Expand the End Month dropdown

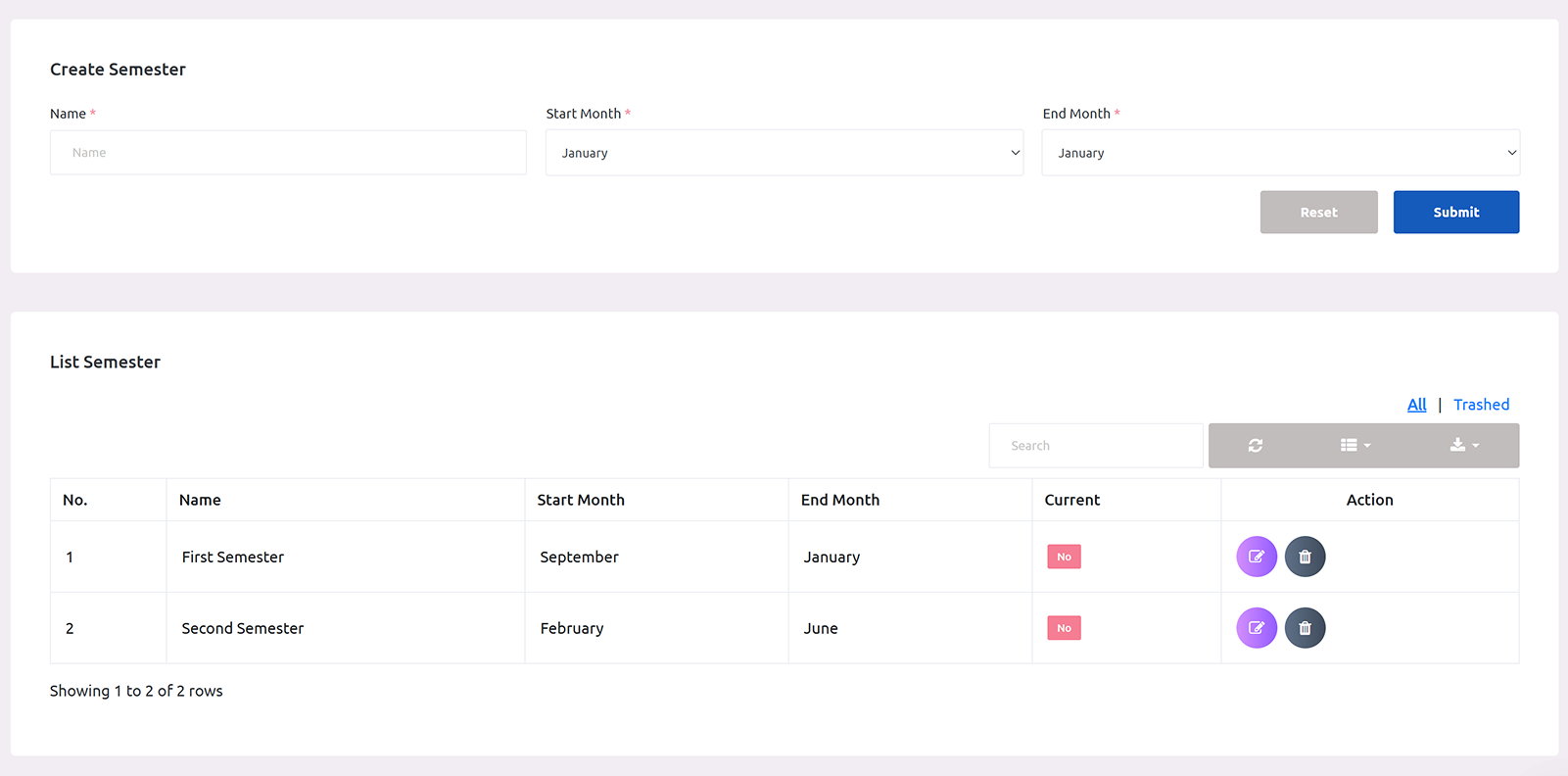(1280, 153)
